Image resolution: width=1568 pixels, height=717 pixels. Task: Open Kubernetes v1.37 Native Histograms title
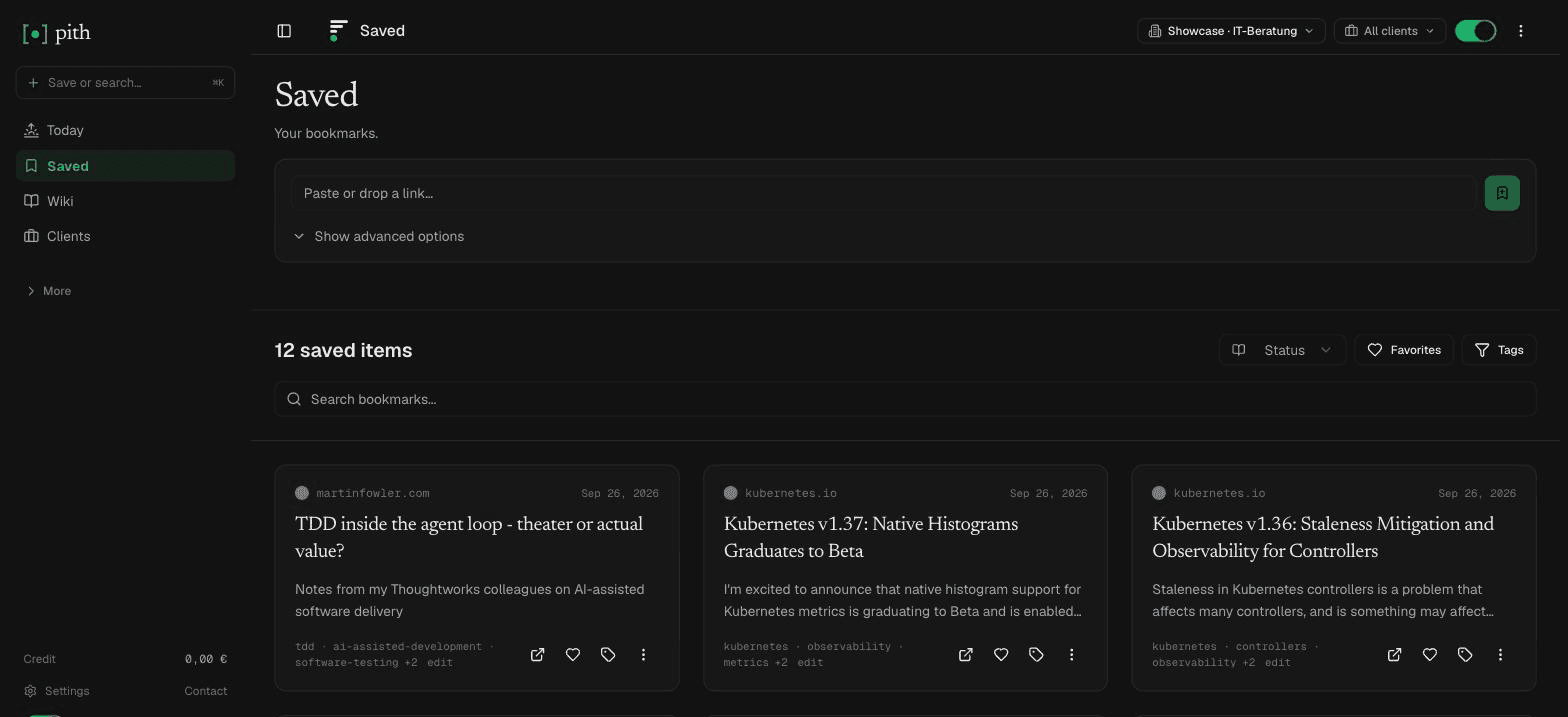[871, 538]
